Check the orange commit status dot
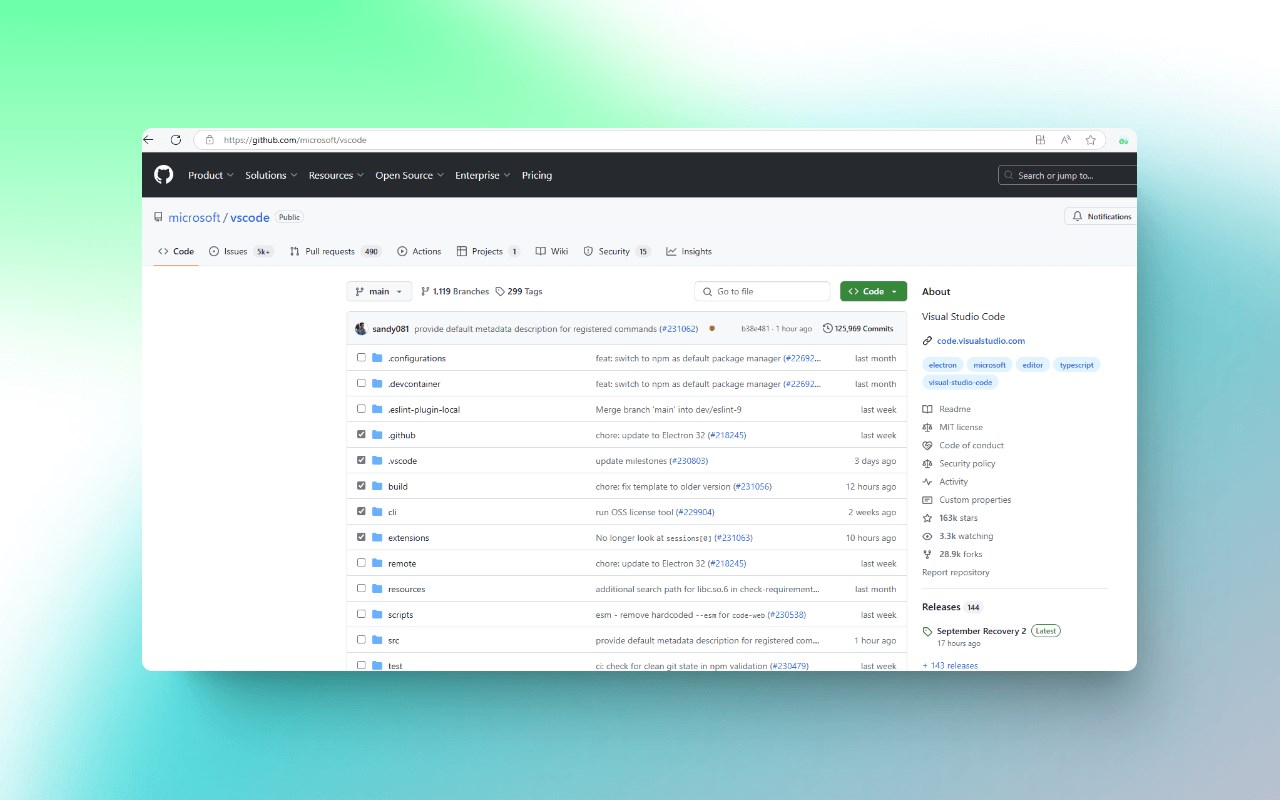This screenshot has height=800, width=1280. [x=712, y=328]
